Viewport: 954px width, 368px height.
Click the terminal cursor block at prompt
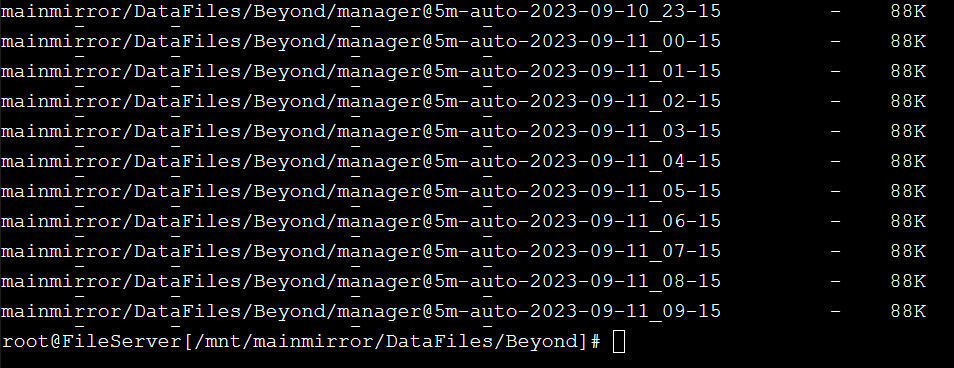[619, 341]
